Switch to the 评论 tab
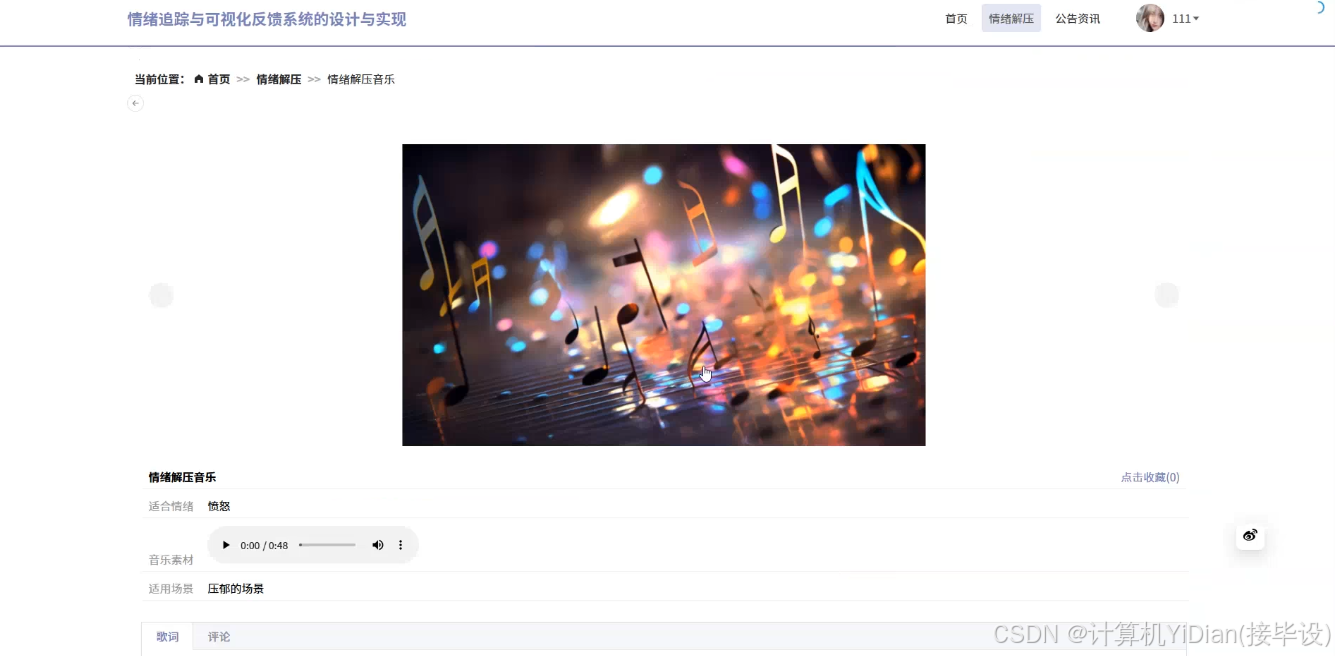Screen dimensions: 1335x656 [x=219, y=637]
